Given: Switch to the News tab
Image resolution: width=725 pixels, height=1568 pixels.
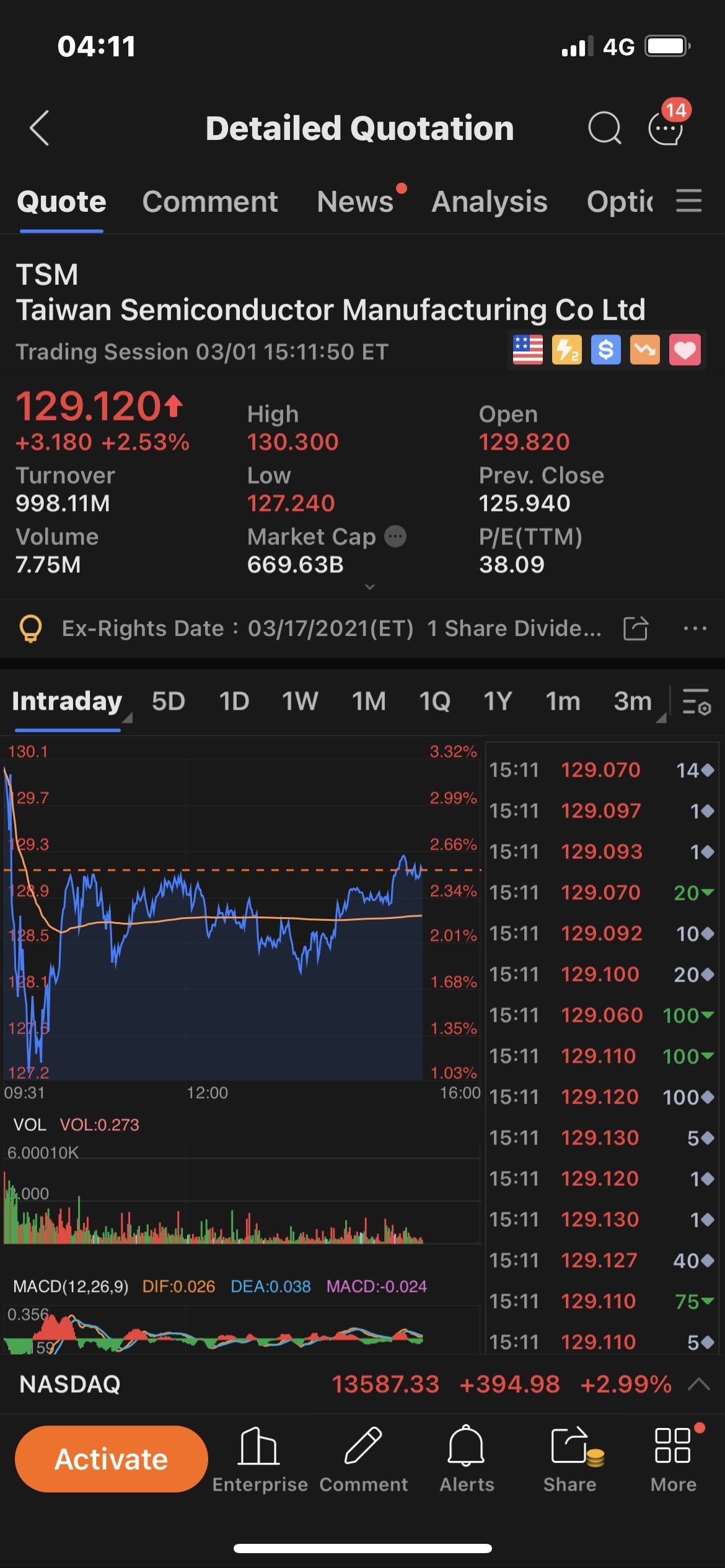Looking at the screenshot, I should [x=355, y=202].
